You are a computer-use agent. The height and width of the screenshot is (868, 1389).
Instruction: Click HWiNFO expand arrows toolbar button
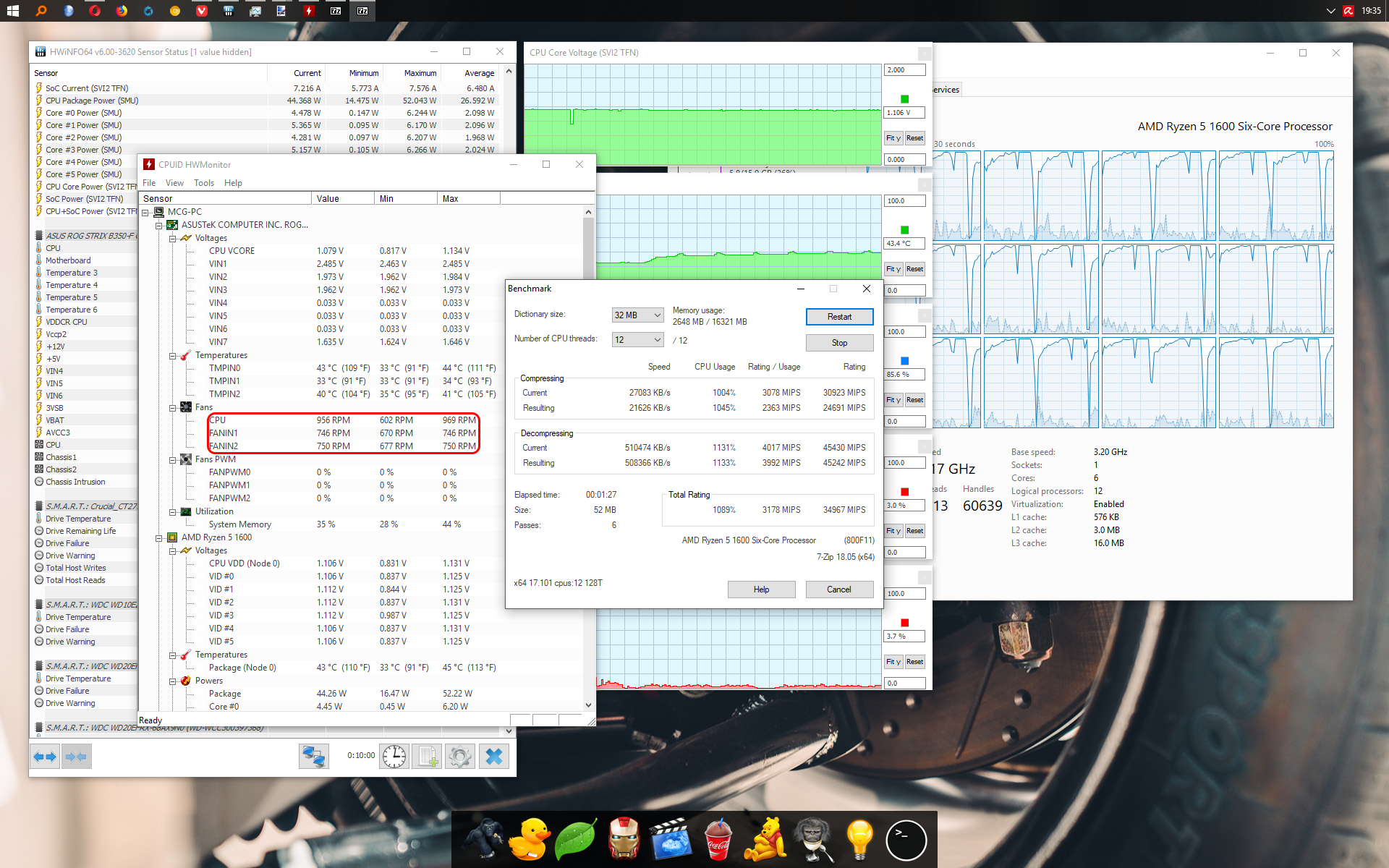pos(45,757)
